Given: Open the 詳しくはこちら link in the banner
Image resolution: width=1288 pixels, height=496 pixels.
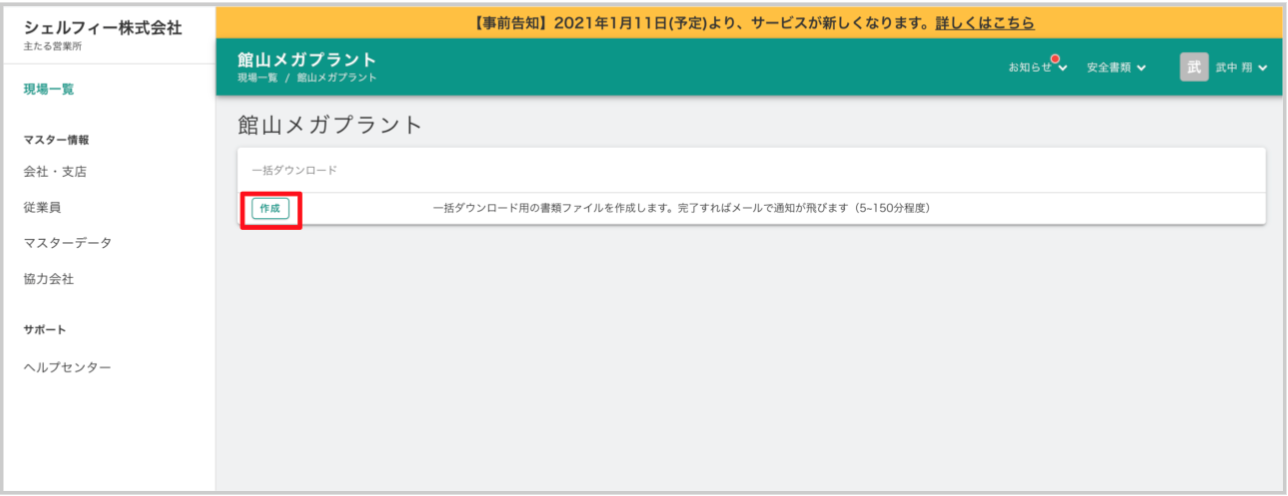Looking at the screenshot, I should [x=984, y=22].
